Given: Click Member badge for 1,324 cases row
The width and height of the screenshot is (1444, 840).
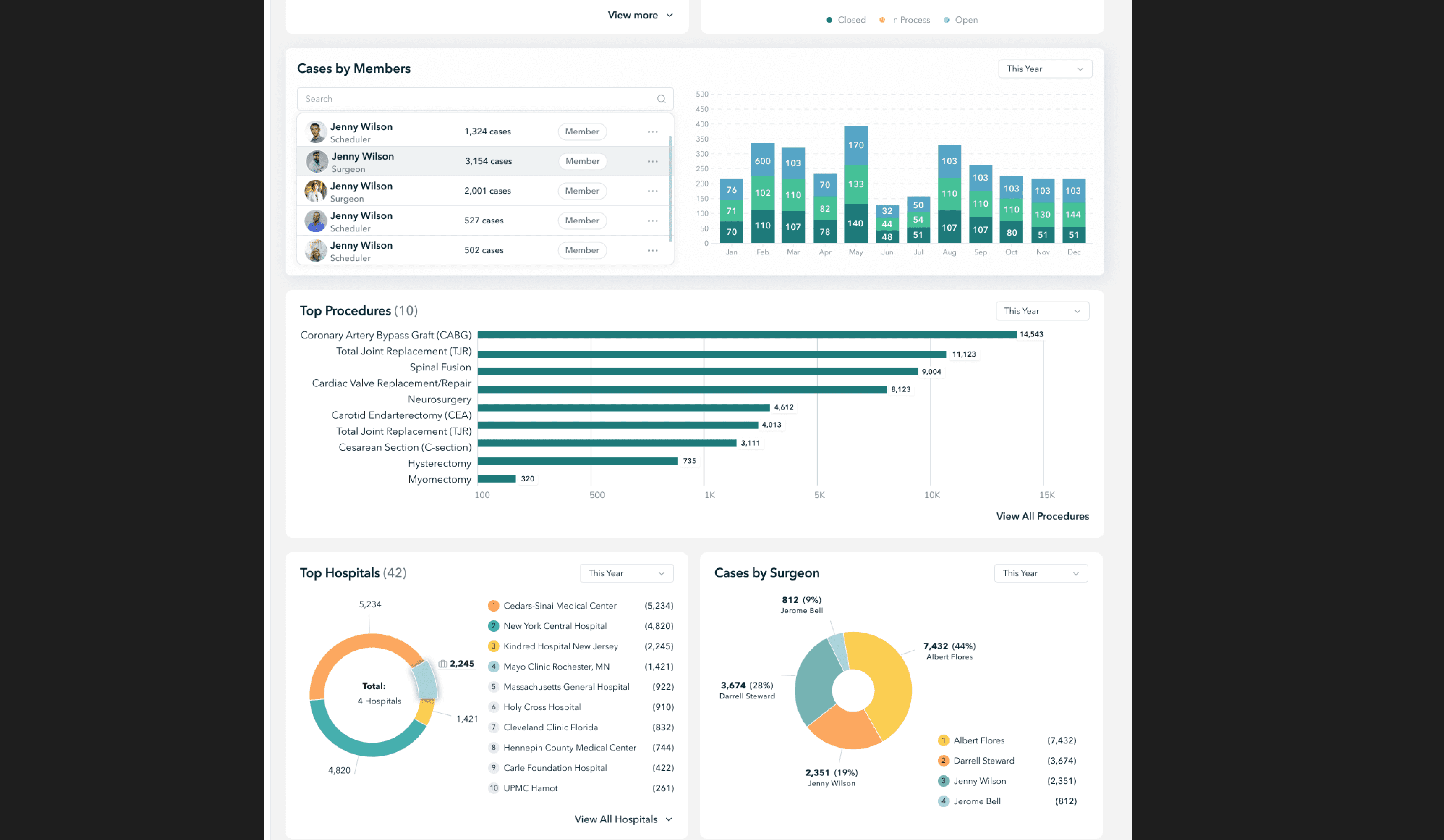Looking at the screenshot, I should [582, 132].
